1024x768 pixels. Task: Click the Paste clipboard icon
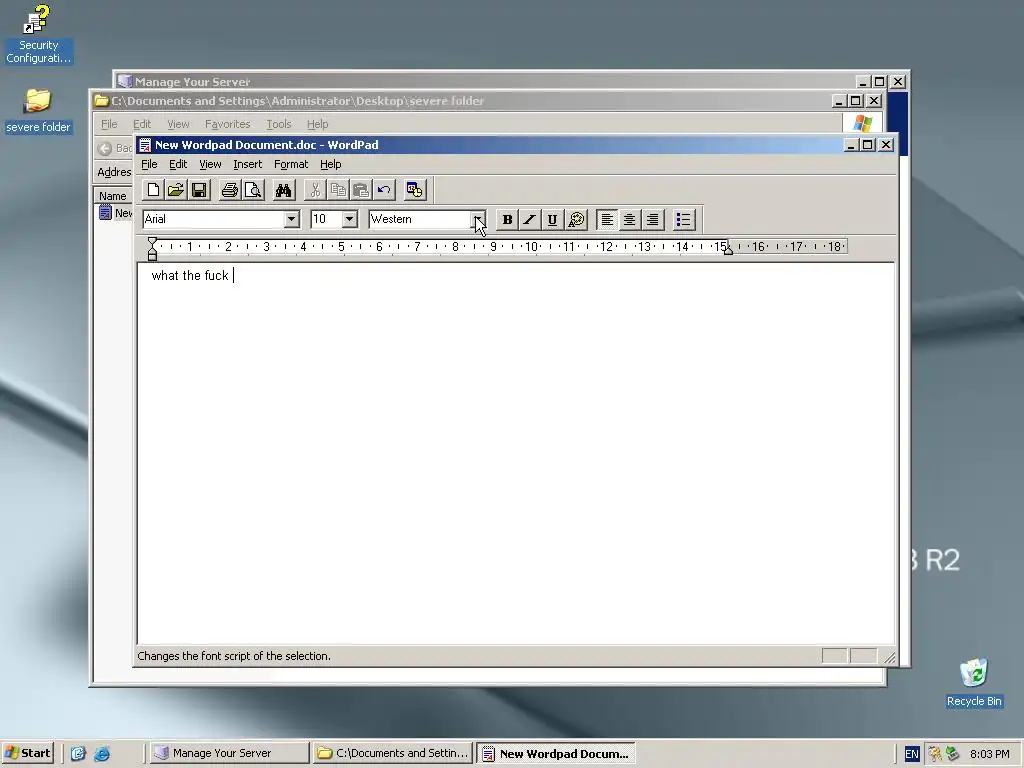coord(360,190)
